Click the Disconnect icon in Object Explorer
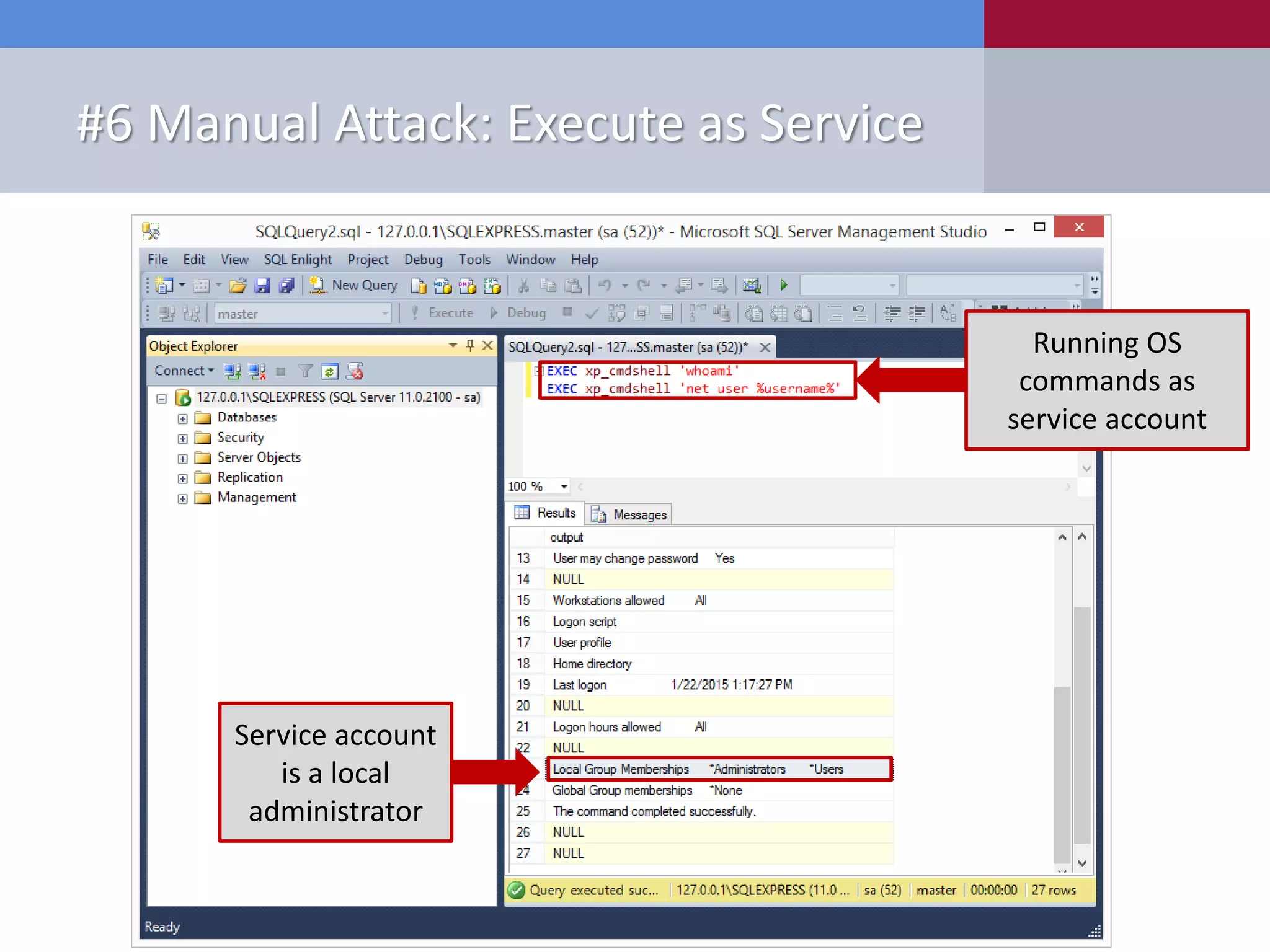 click(x=257, y=371)
